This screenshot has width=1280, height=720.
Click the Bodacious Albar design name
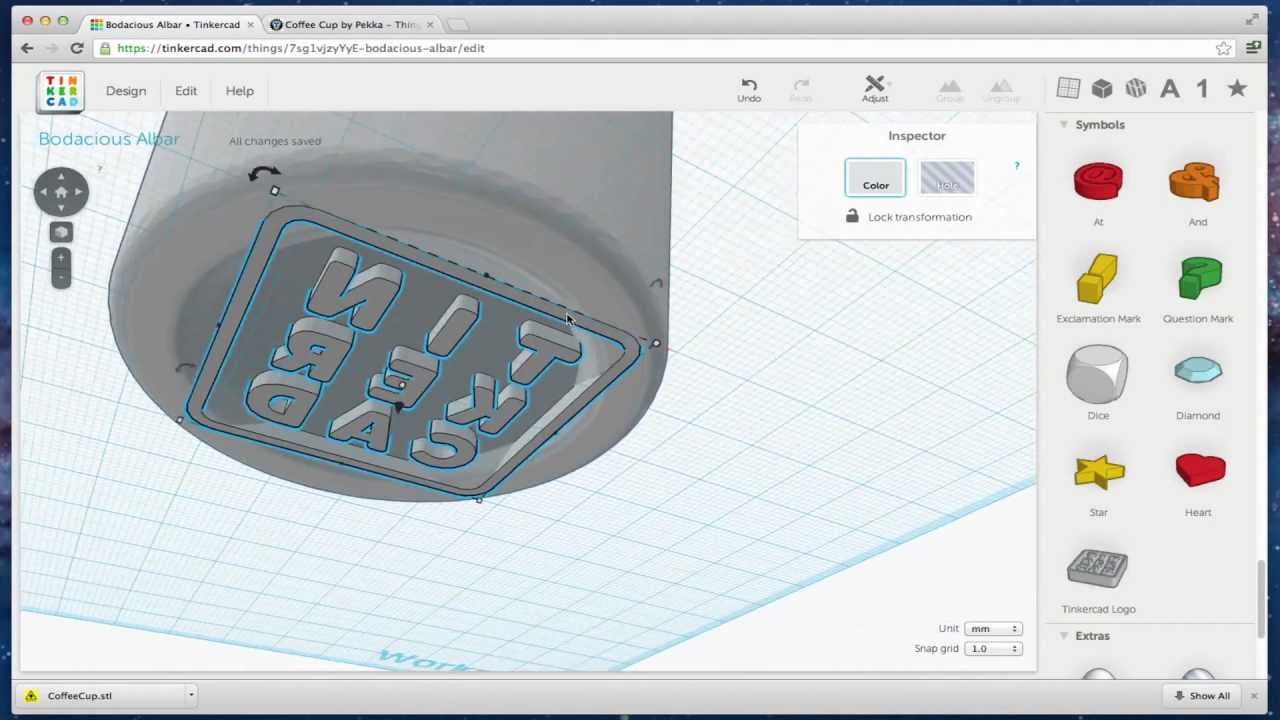[109, 139]
